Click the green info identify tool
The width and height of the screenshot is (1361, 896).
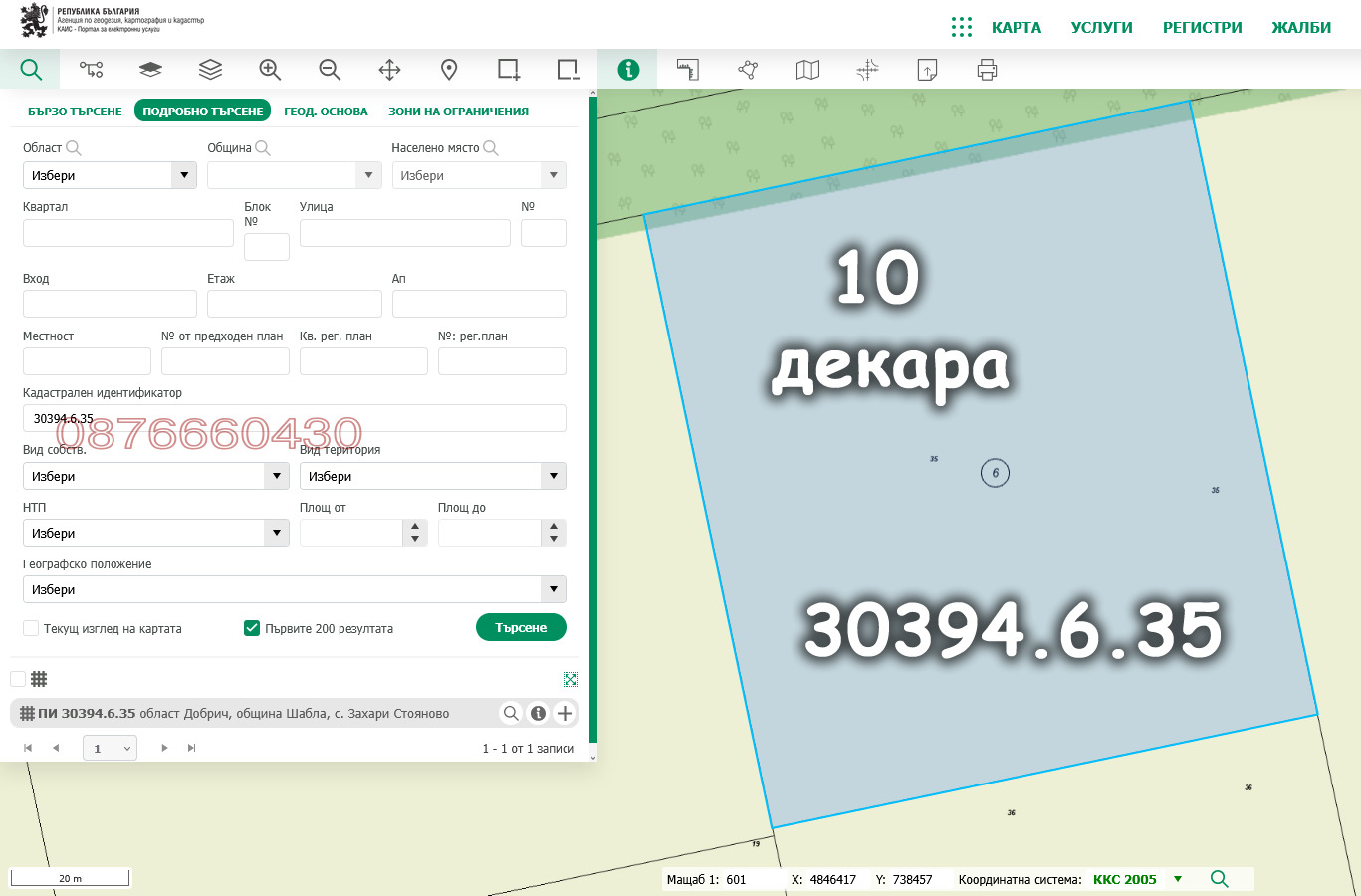[x=628, y=70]
